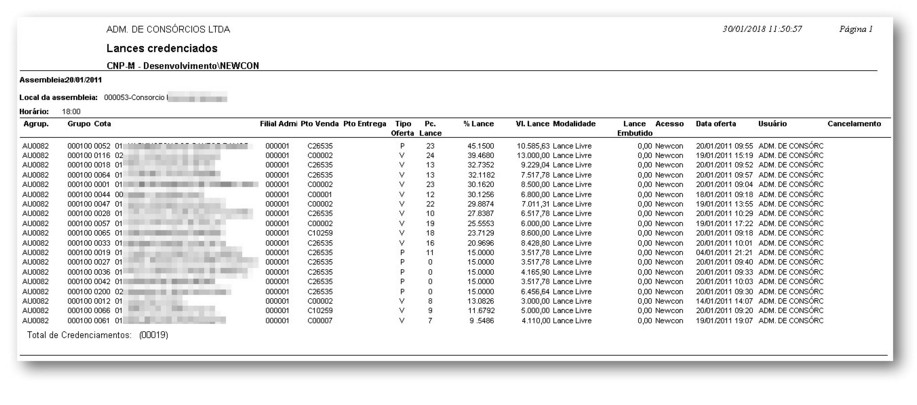Click the sales point cell 'C00001'

320,194
